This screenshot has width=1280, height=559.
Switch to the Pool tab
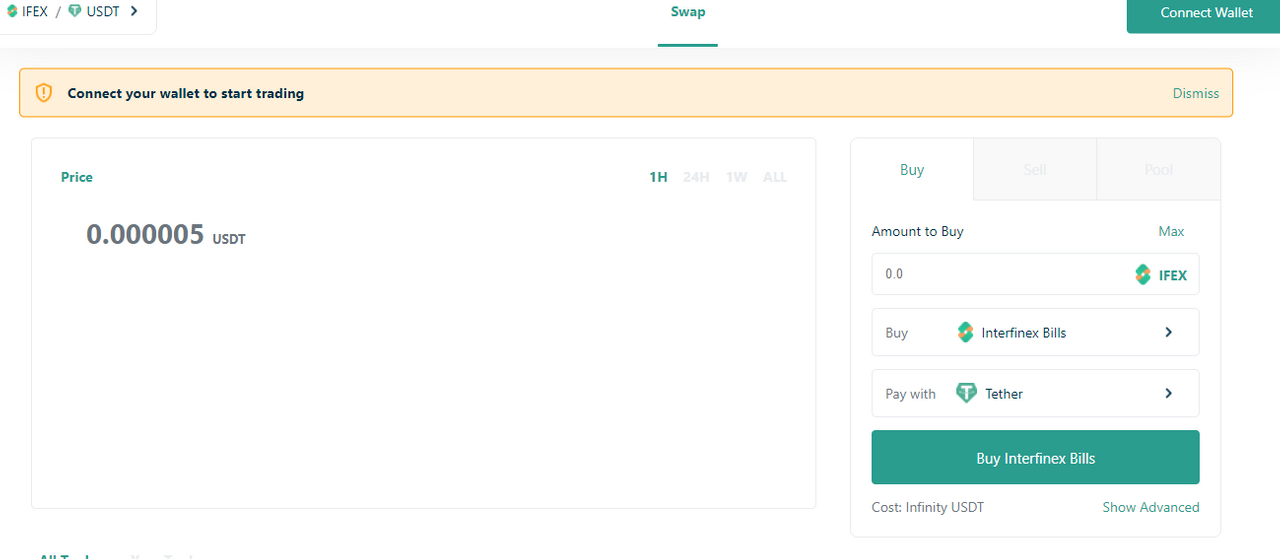coord(1159,170)
